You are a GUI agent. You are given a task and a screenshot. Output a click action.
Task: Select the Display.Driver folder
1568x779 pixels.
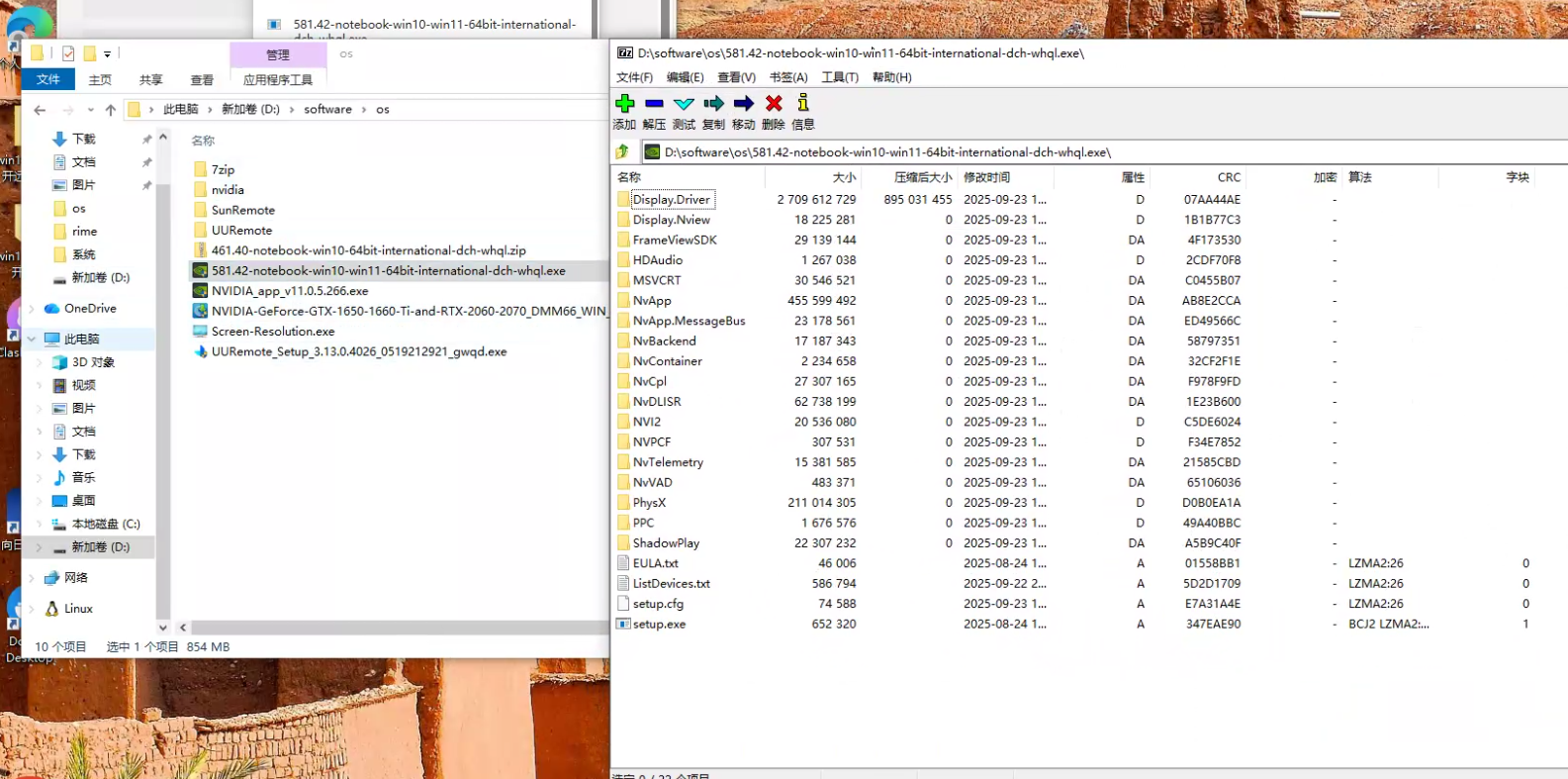coord(671,200)
